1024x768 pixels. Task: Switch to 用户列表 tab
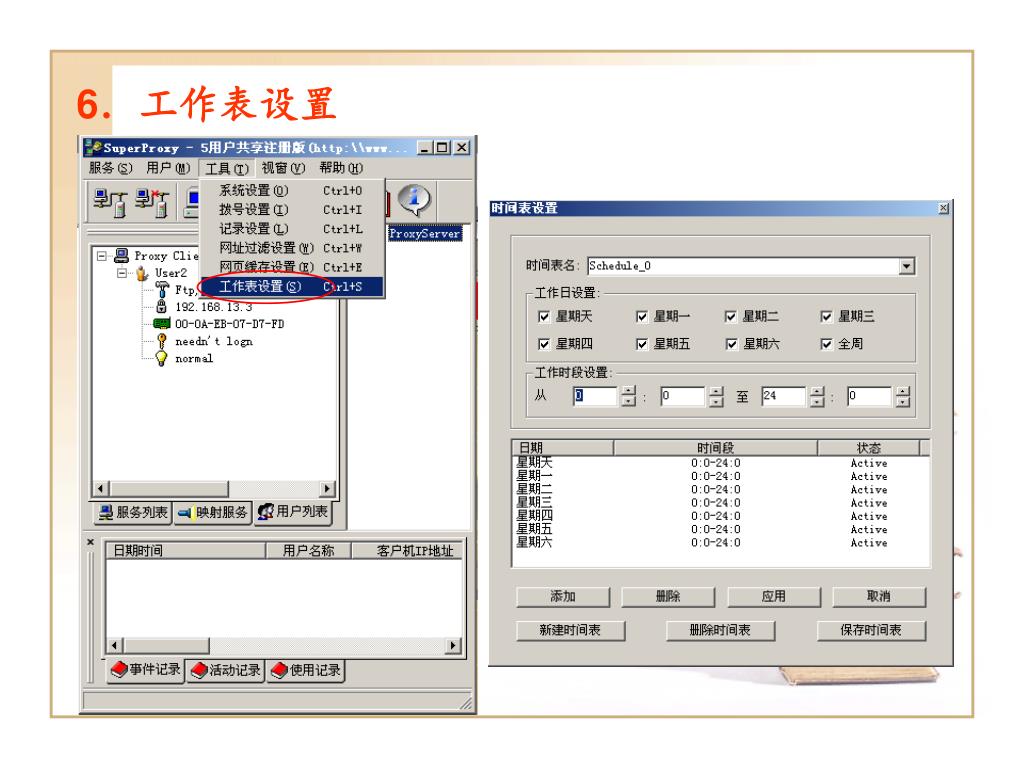[x=293, y=511]
